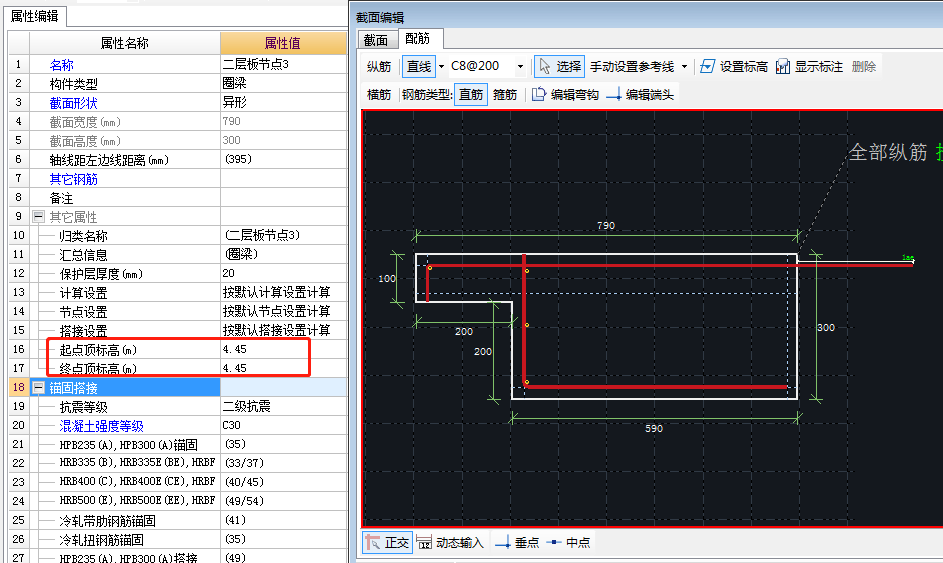Image resolution: width=943 pixels, height=563 pixels.
Task: Click the 搭接设置 value cell
Action: coord(284,330)
